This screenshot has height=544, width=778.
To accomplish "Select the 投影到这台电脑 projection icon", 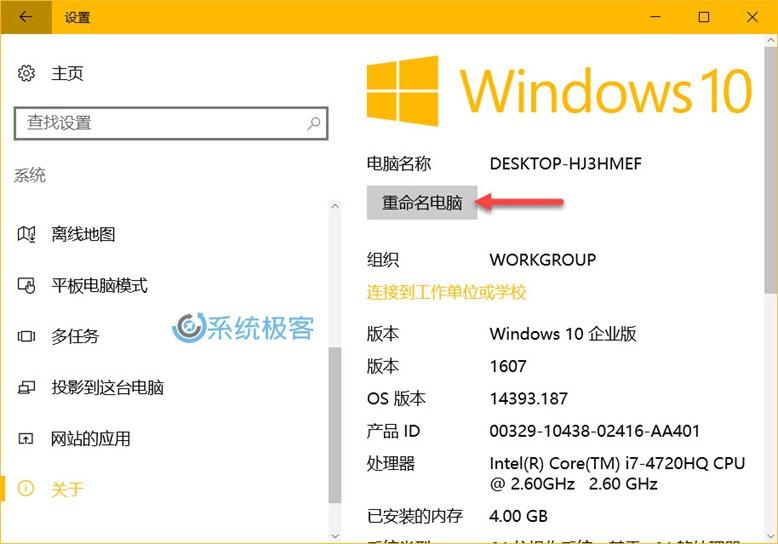I will (26, 387).
